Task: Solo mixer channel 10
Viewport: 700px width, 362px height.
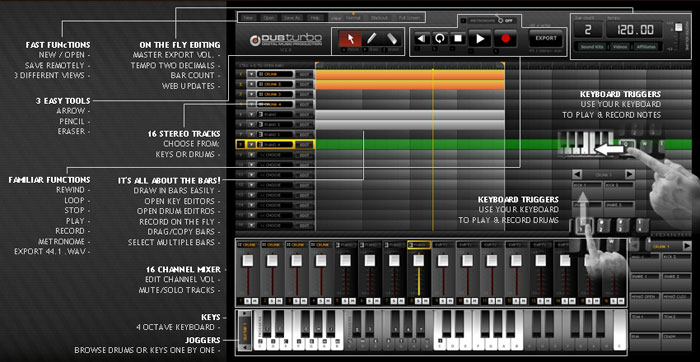Action: pyautogui.click(x=466, y=301)
